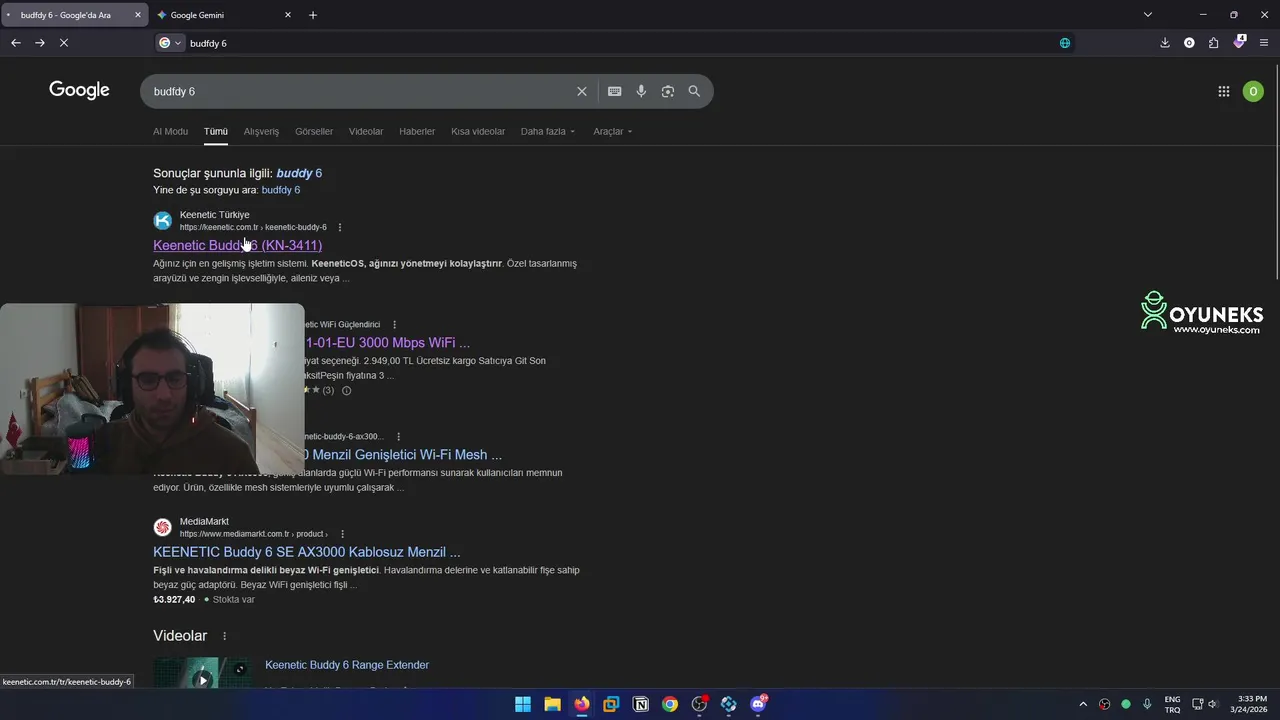Click the corrected suggestion 'buddy 6'
This screenshot has width=1280, height=720.
coord(299,173)
